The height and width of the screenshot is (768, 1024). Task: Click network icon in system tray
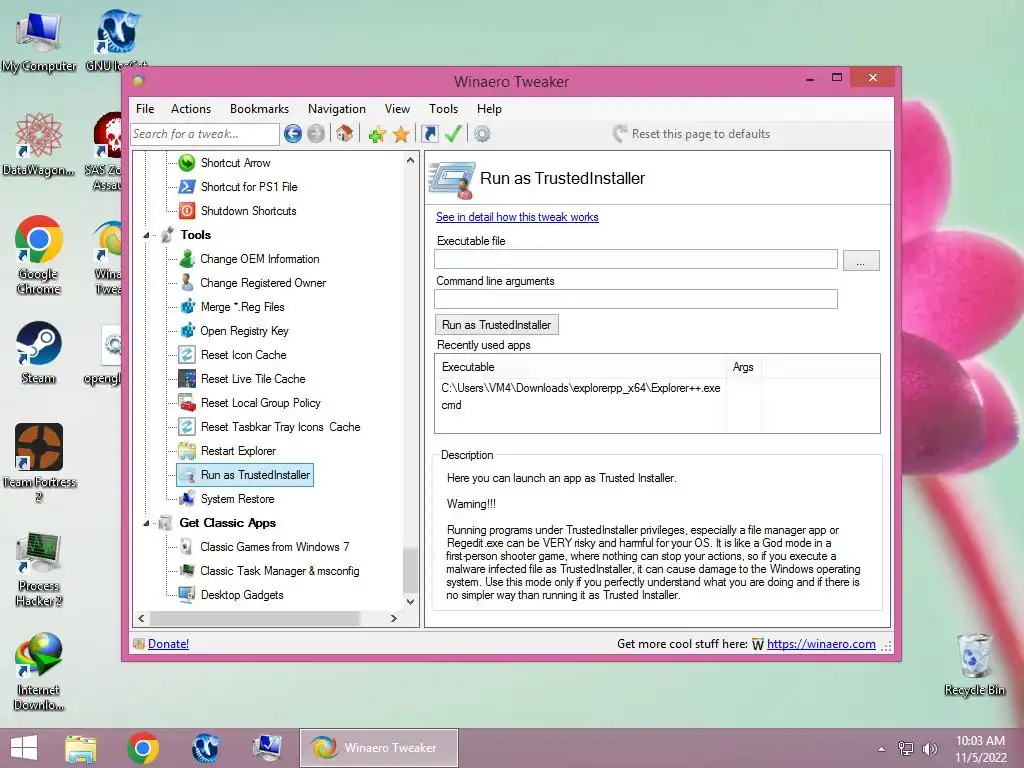pos(906,749)
